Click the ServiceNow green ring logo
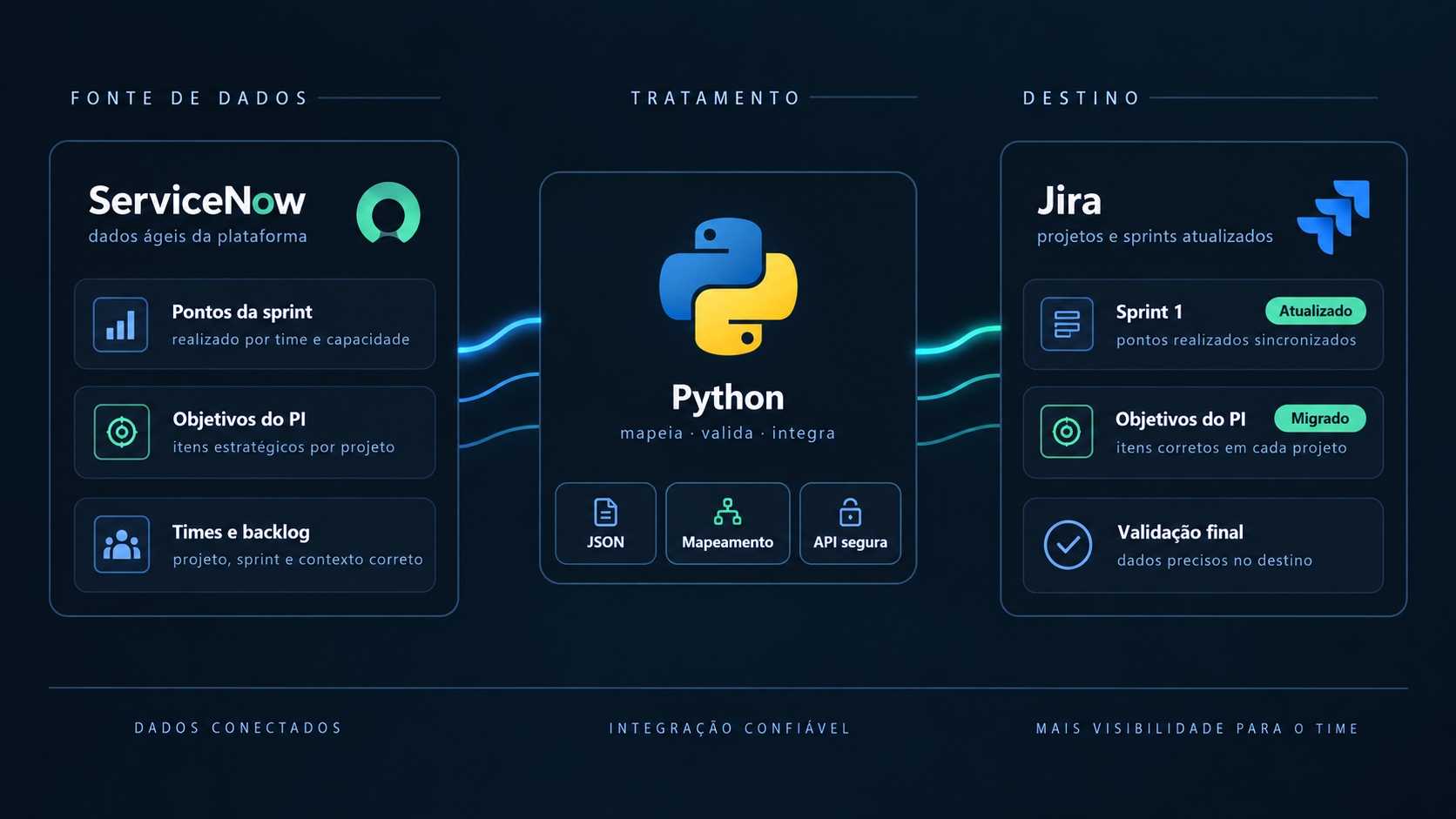This screenshot has width=1456, height=819. [x=388, y=213]
